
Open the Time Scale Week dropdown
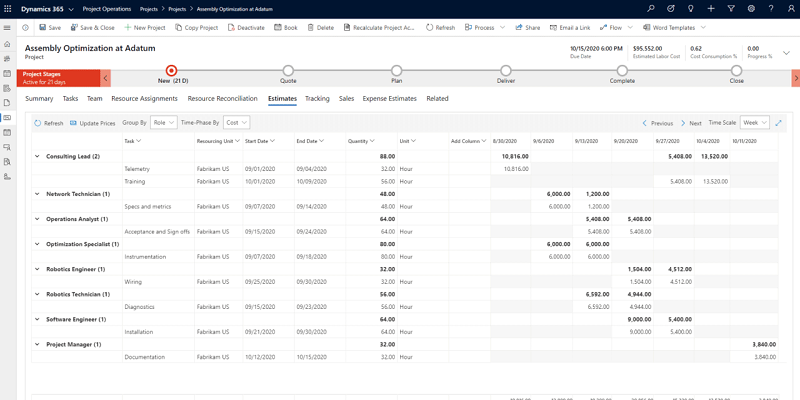[754, 123]
